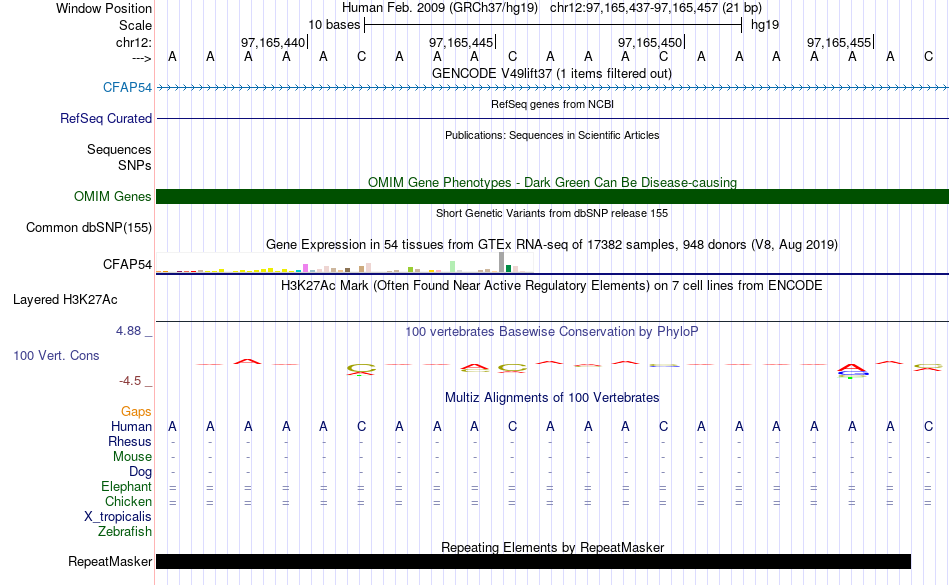Click the dark green OMIM Genes bar
The image size is (950, 585).
pyautogui.click(x=553, y=196)
